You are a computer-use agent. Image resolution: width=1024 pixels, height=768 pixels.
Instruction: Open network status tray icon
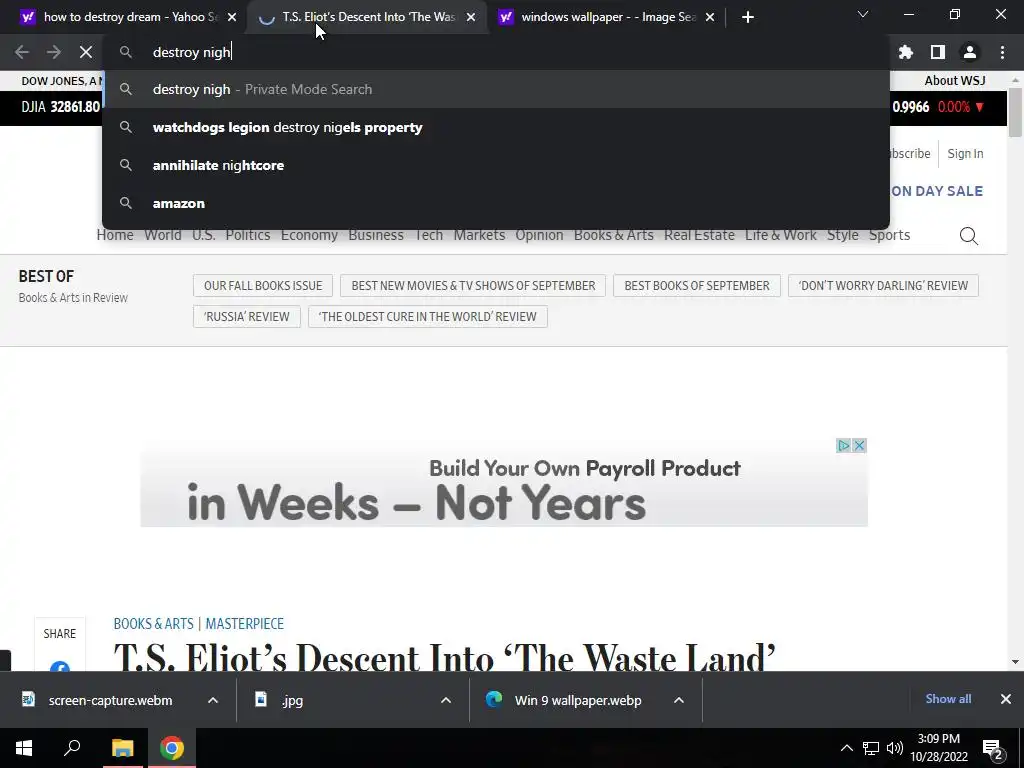click(871, 748)
